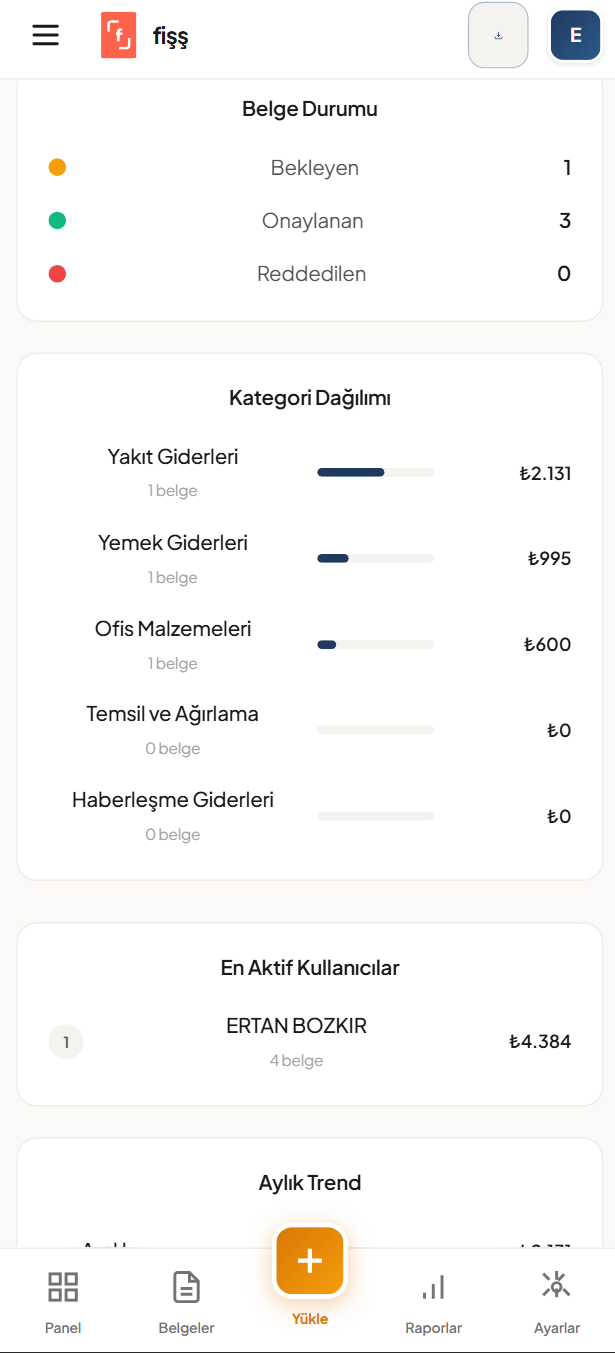
Task: Click the Yakıt Giderleri progress bar
Action: click(x=375, y=471)
